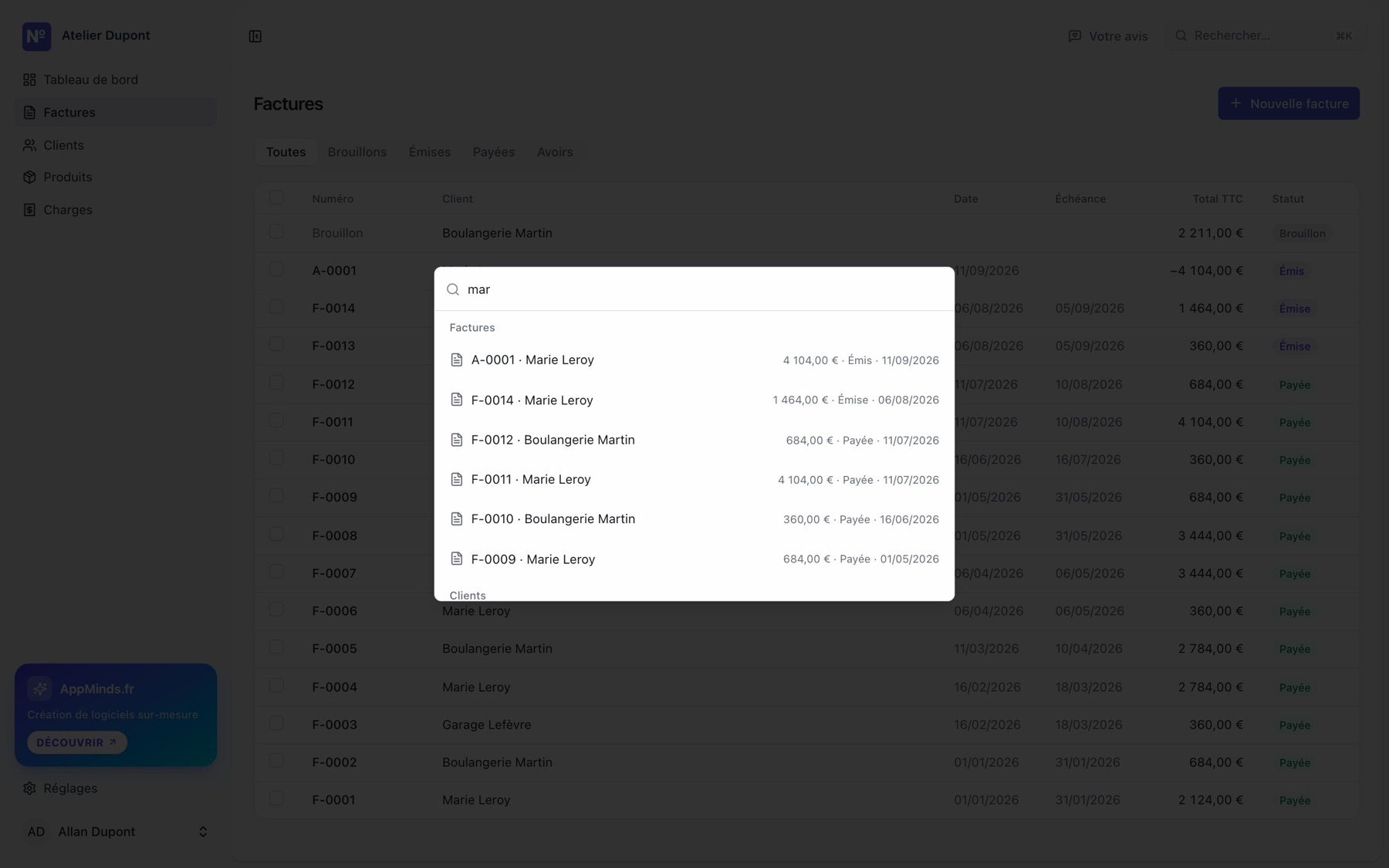The image size is (1389, 868).
Task: Click the document icon beside F-0014 result
Action: point(457,400)
